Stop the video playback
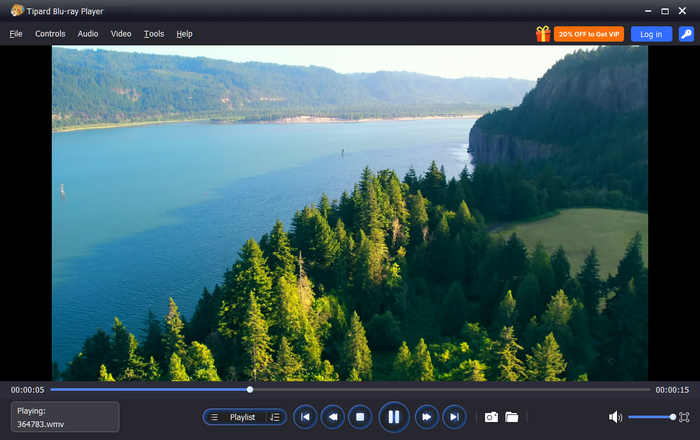 360,417
